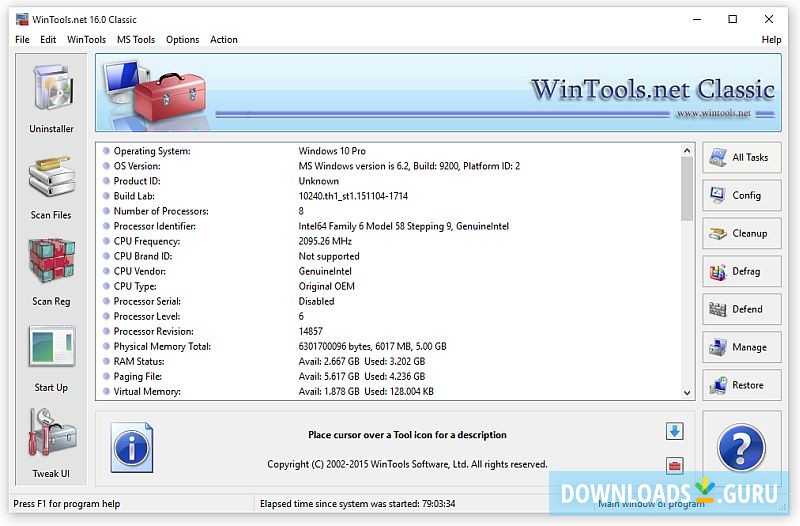The width and height of the screenshot is (800, 526).
Task: Open the Scan Files tool
Action: coord(51,187)
